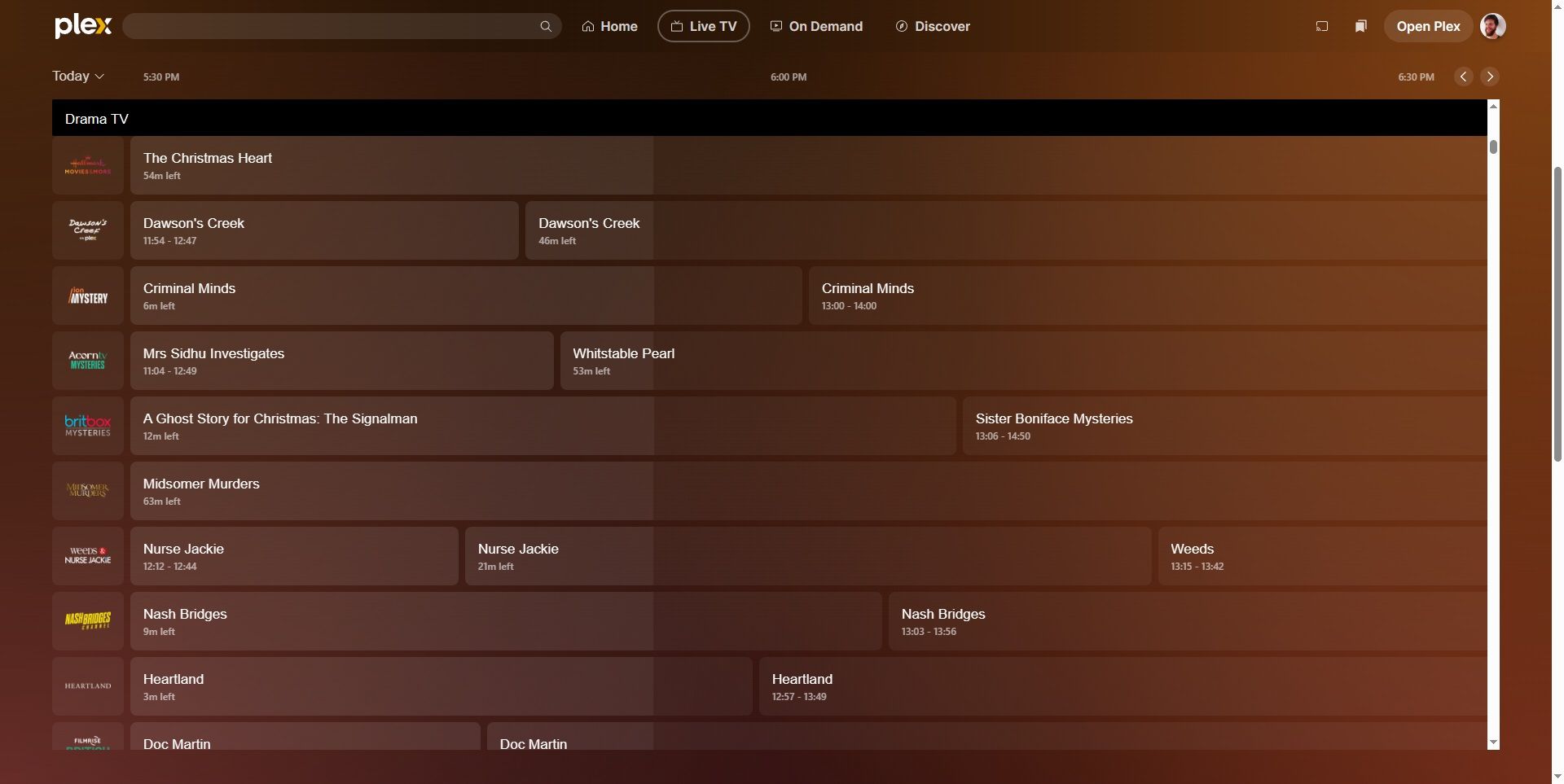Open the Today day dropdown

click(x=78, y=76)
